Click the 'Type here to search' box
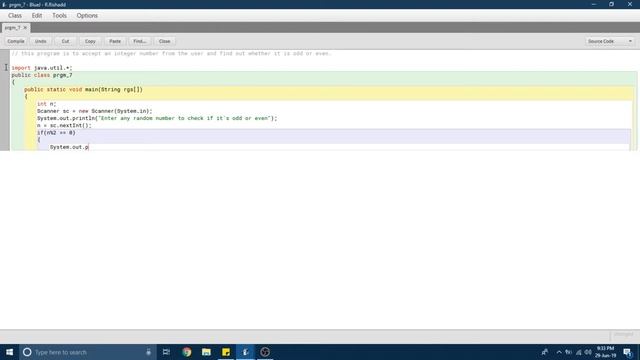This screenshot has height=360, width=640. coord(88,352)
